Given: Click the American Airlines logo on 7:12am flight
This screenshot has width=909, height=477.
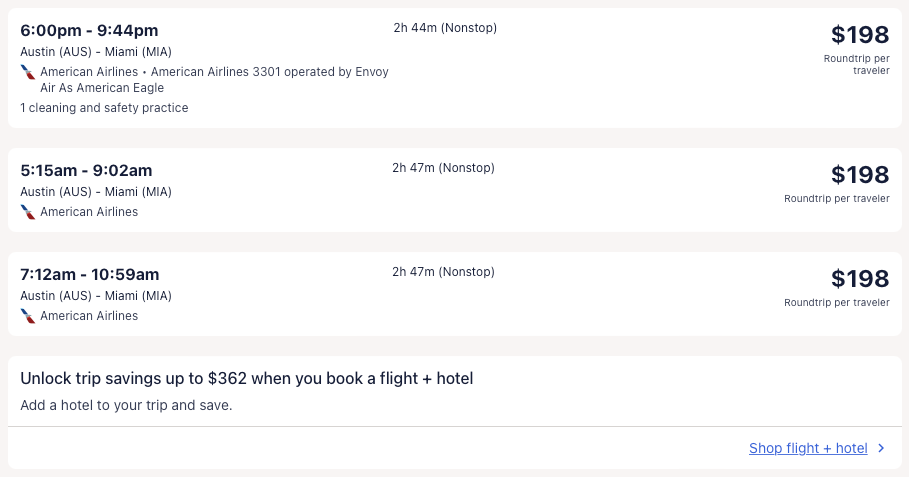Looking at the screenshot, I should [x=28, y=316].
